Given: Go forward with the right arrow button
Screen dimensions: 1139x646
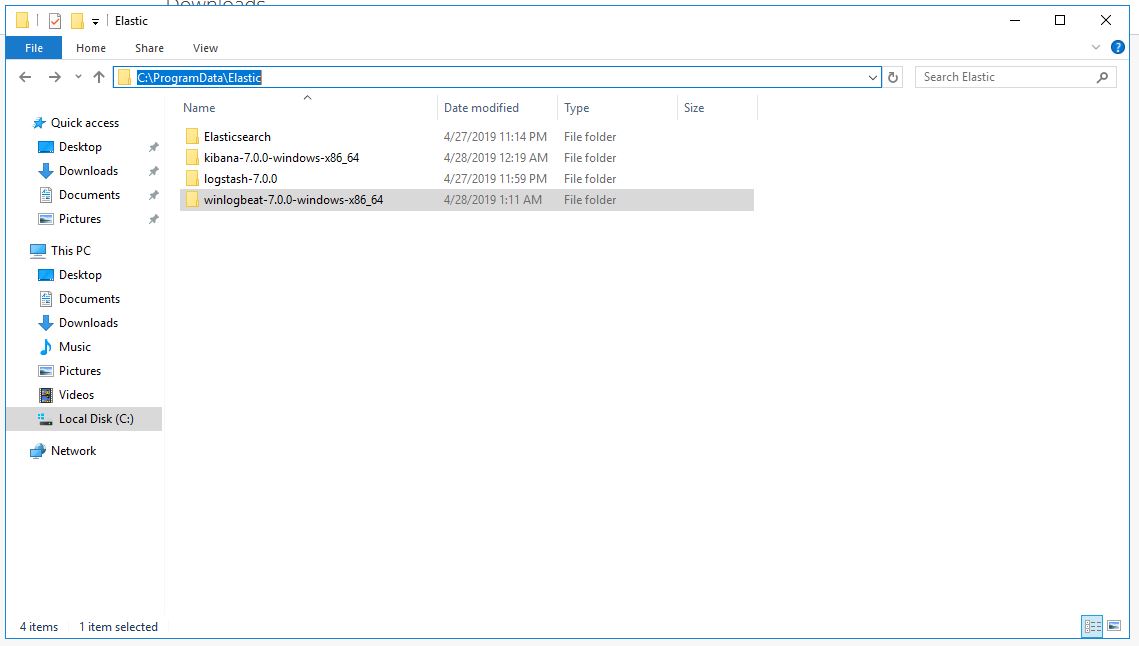Looking at the screenshot, I should coord(54,77).
